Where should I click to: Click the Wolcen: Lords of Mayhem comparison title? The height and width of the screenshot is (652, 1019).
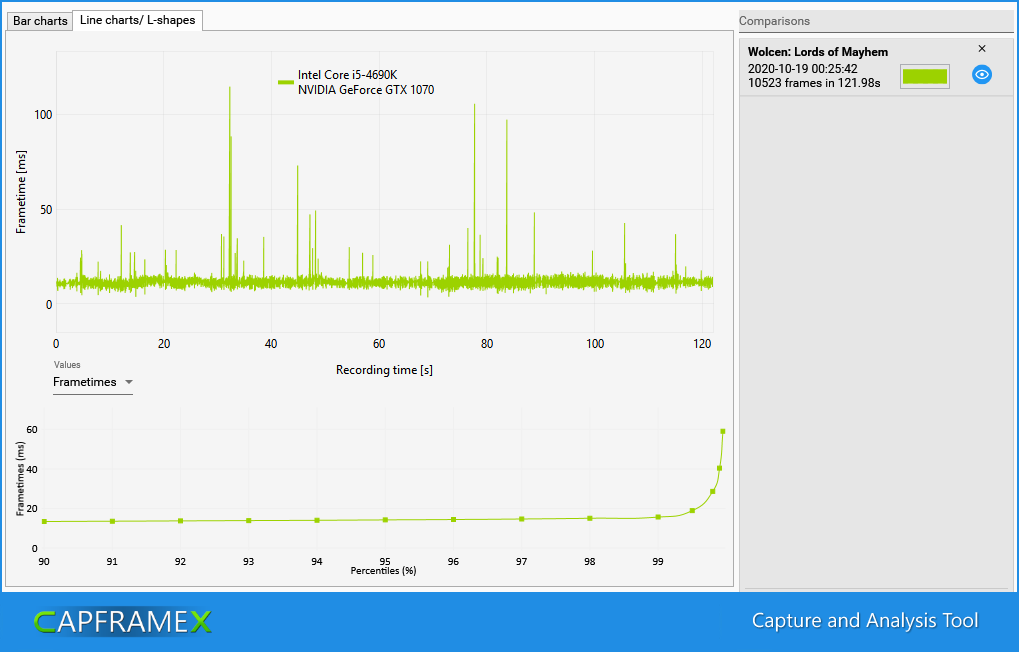(x=818, y=52)
